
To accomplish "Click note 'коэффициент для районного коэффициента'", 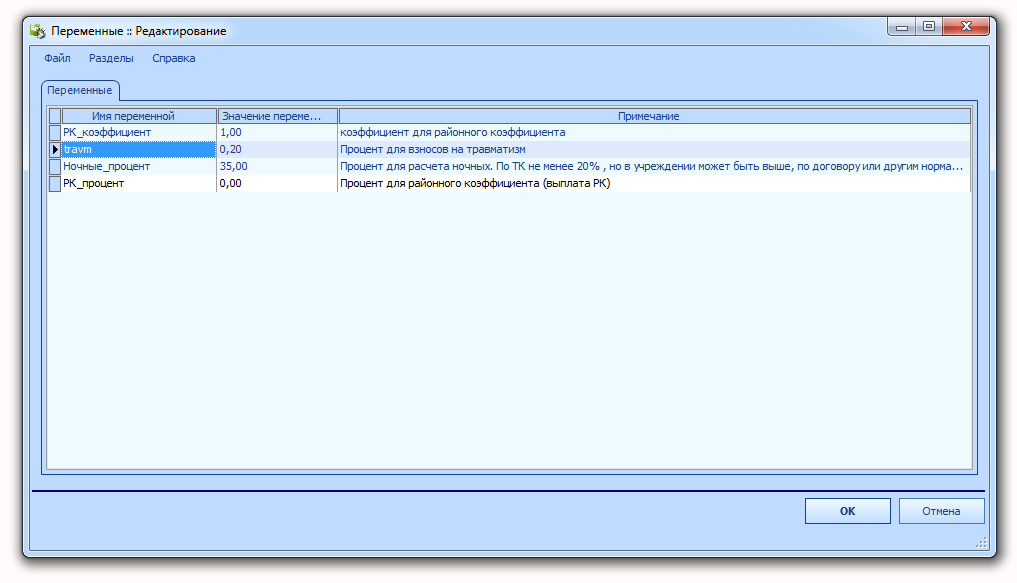I will coord(654,132).
